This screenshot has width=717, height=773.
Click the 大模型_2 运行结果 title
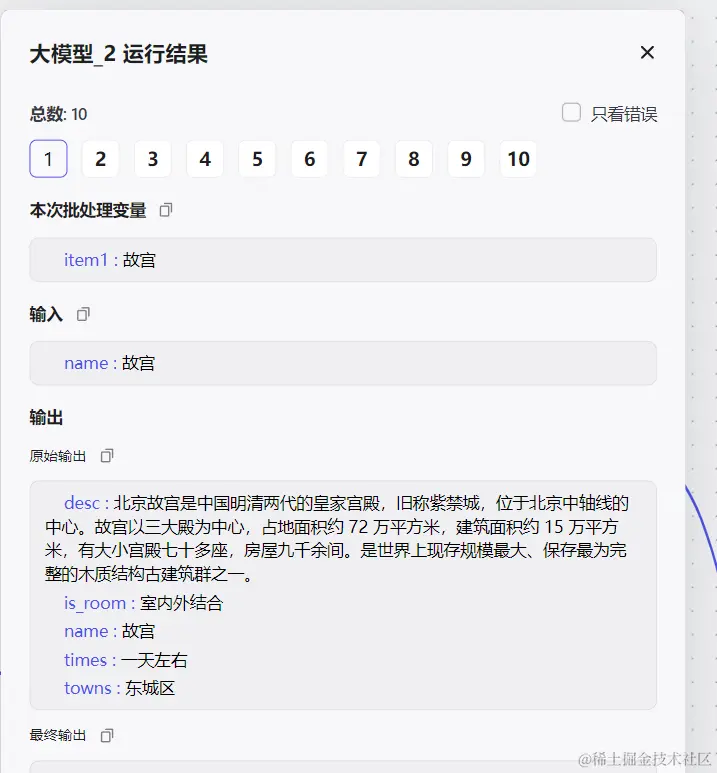tap(118, 54)
